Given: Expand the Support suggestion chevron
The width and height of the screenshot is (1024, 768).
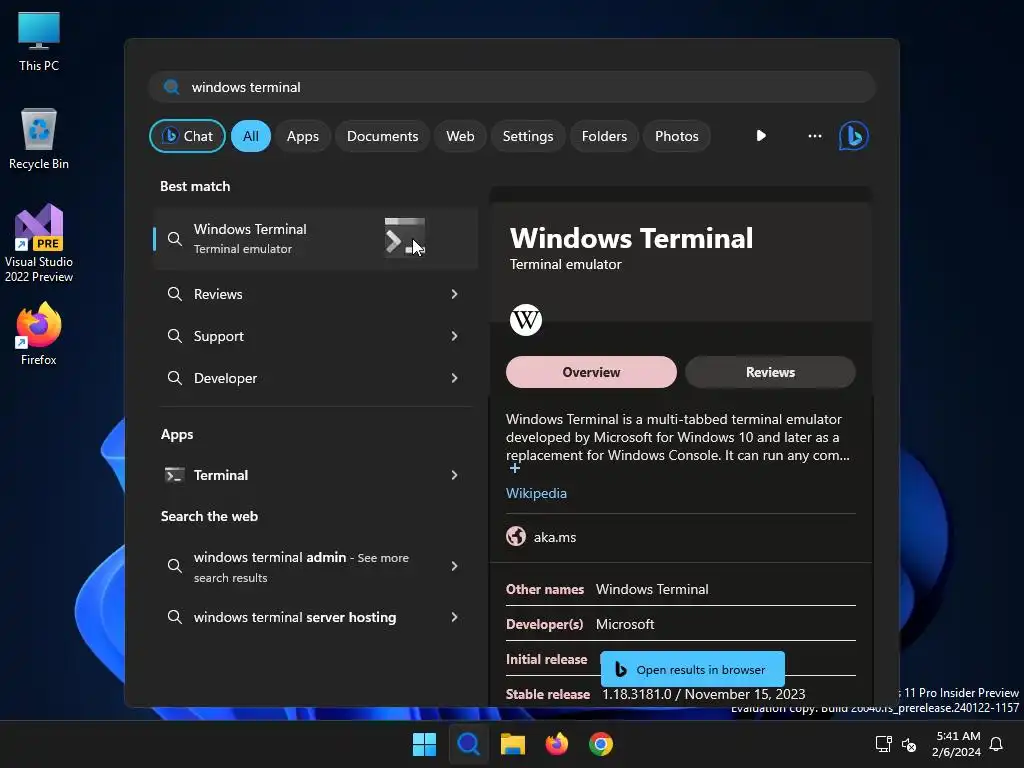Looking at the screenshot, I should pos(455,336).
